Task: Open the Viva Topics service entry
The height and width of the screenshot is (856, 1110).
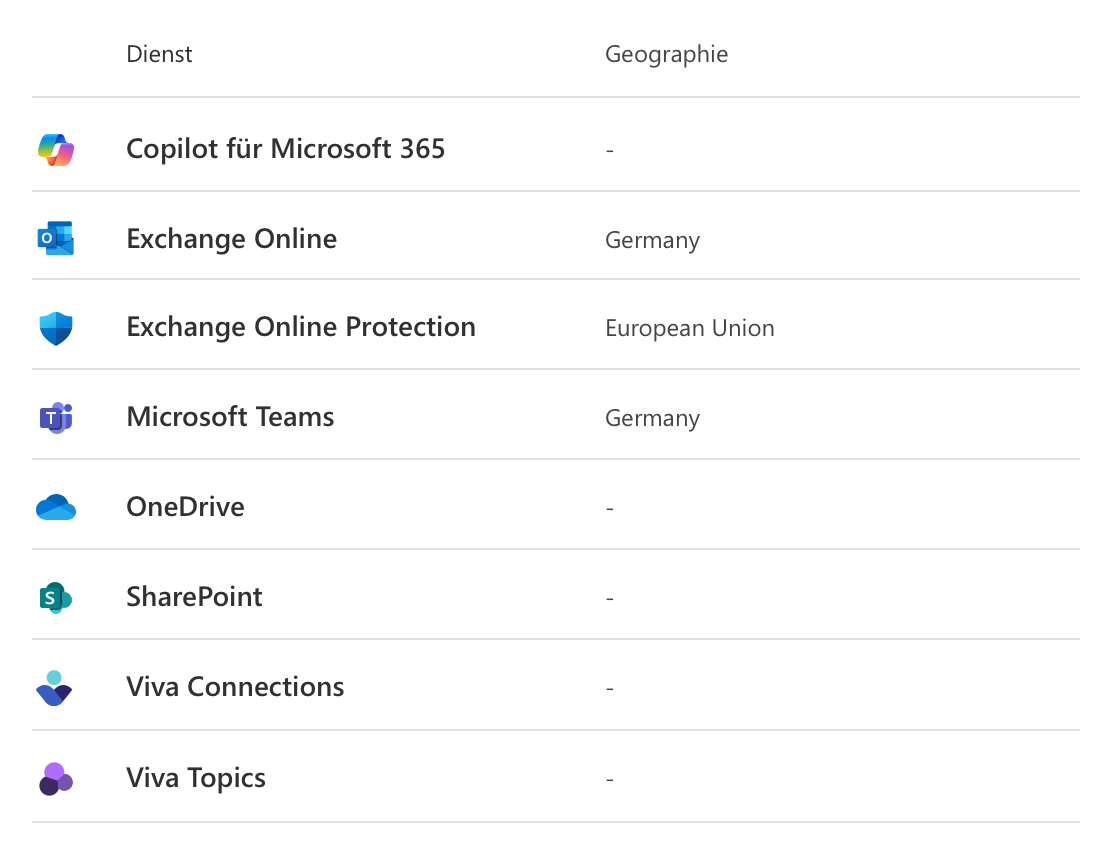Action: pyautogui.click(x=196, y=778)
